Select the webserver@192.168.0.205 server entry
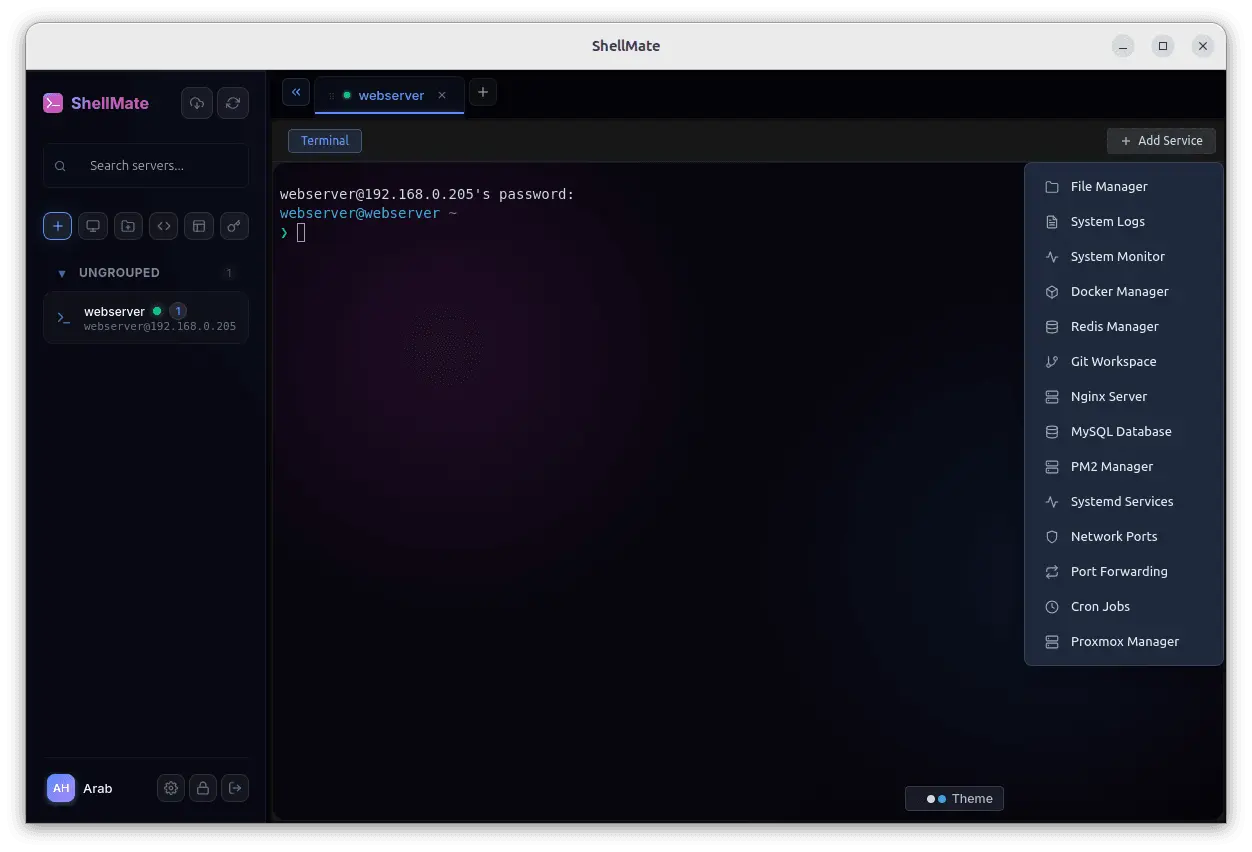The height and width of the screenshot is (852, 1252). (x=146, y=318)
